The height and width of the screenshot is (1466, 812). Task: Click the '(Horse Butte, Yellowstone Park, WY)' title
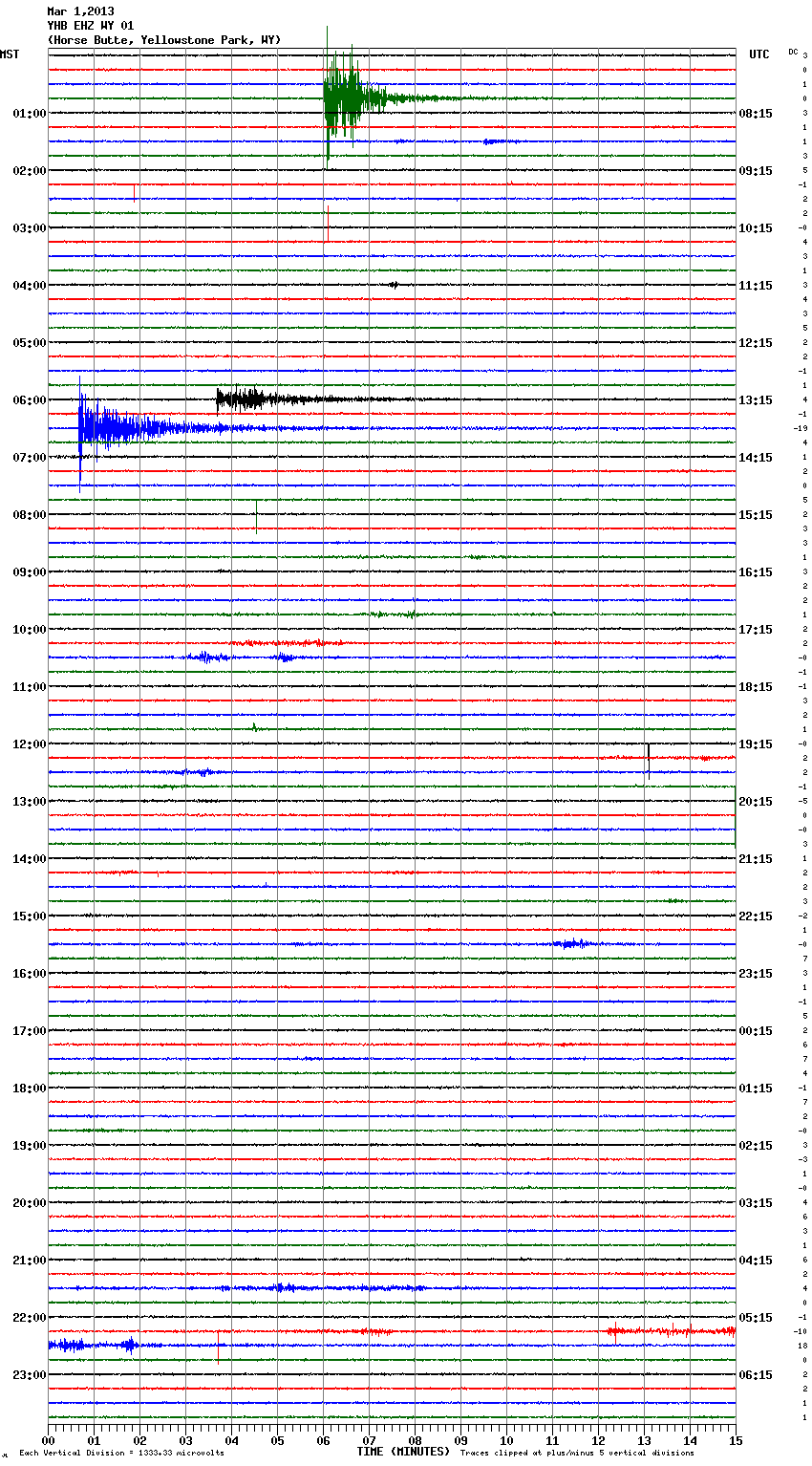click(164, 40)
